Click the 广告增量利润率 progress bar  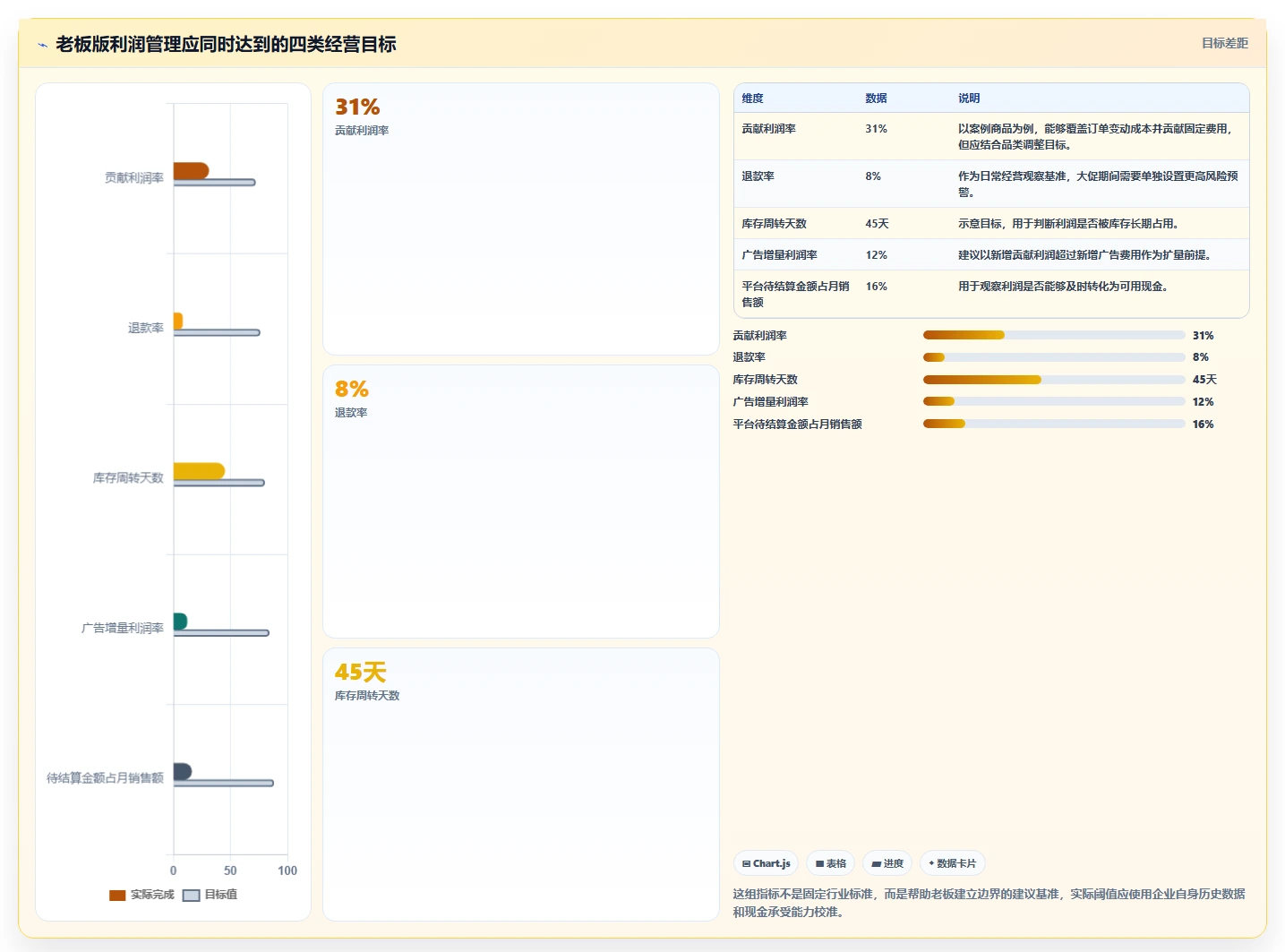pos(1054,401)
